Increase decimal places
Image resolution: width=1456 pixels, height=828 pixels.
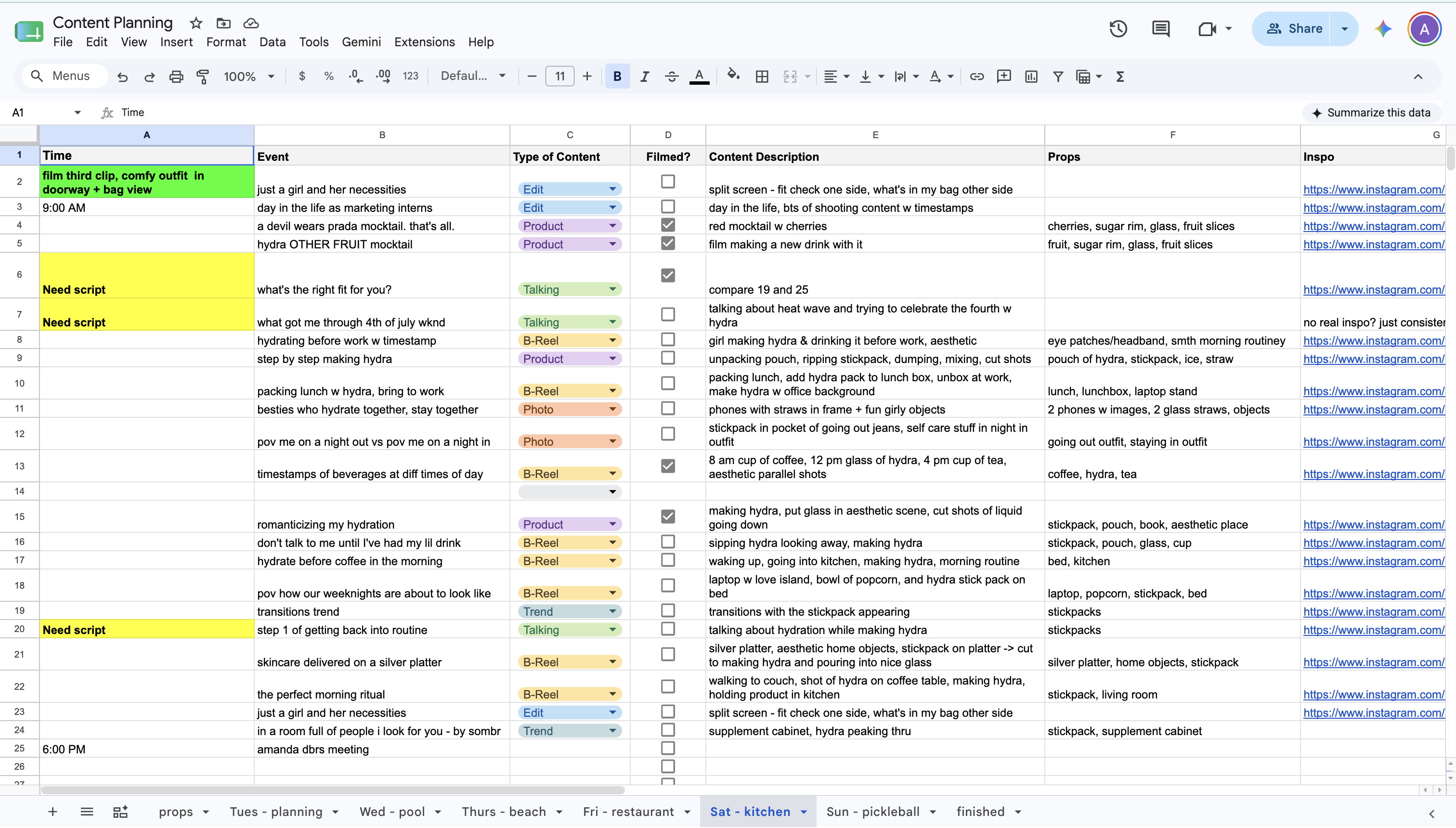(x=383, y=76)
